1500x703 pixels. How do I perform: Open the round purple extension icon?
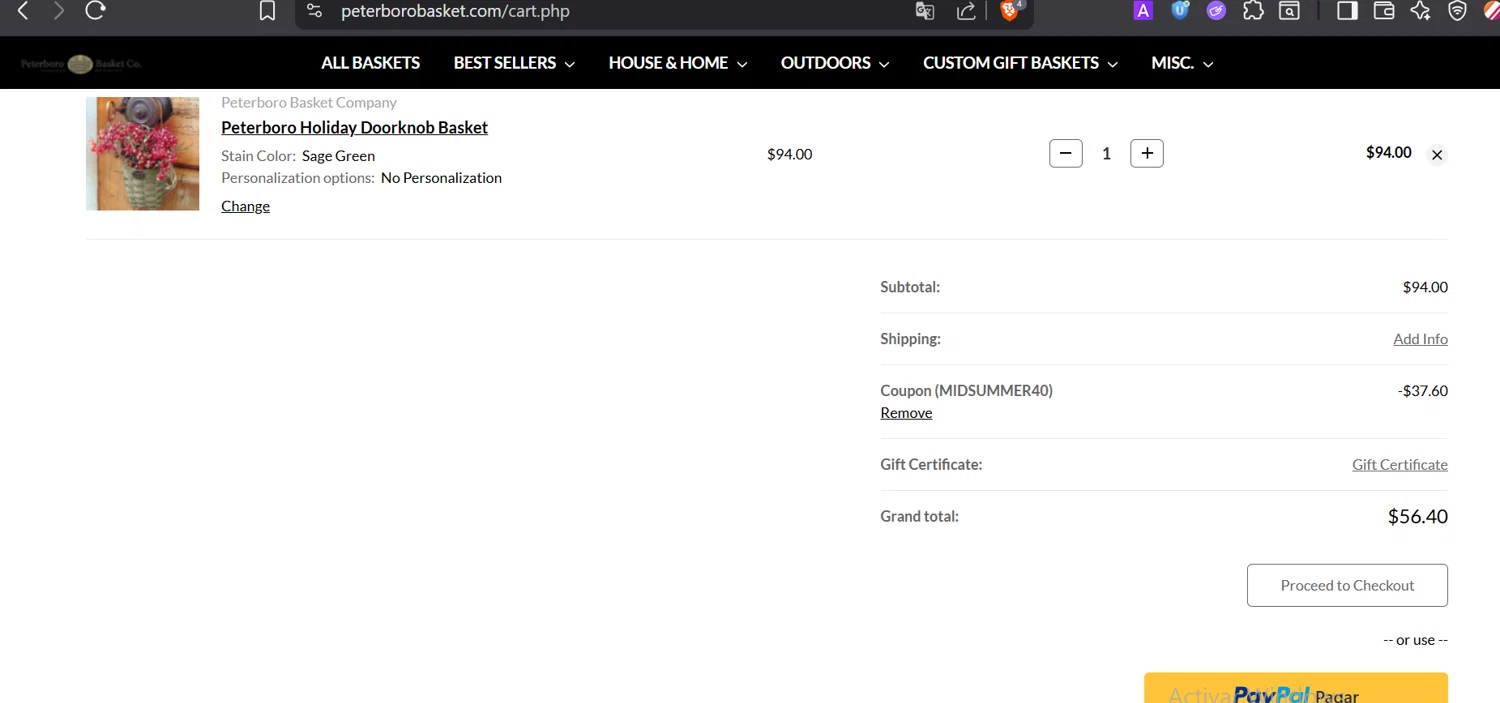tap(1216, 11)
